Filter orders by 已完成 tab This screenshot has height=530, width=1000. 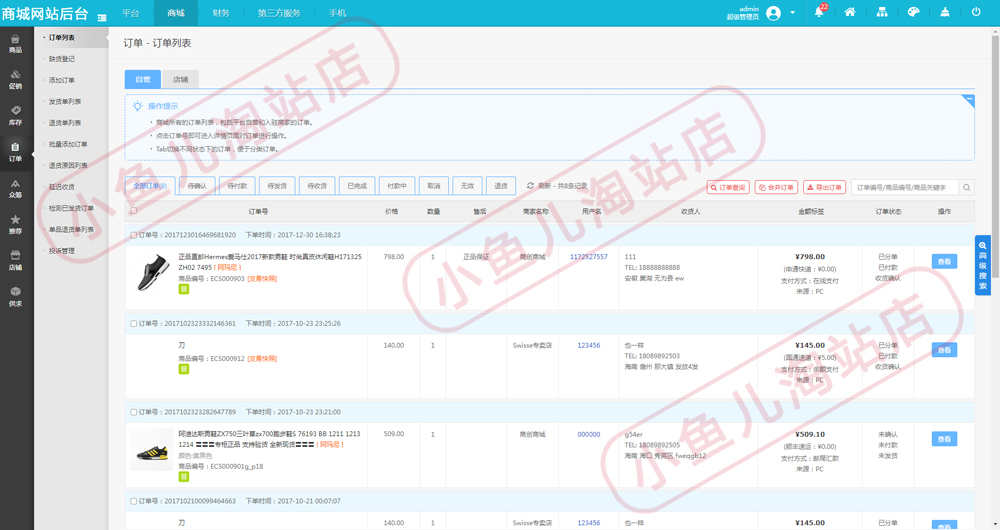(x=357, y=186)
